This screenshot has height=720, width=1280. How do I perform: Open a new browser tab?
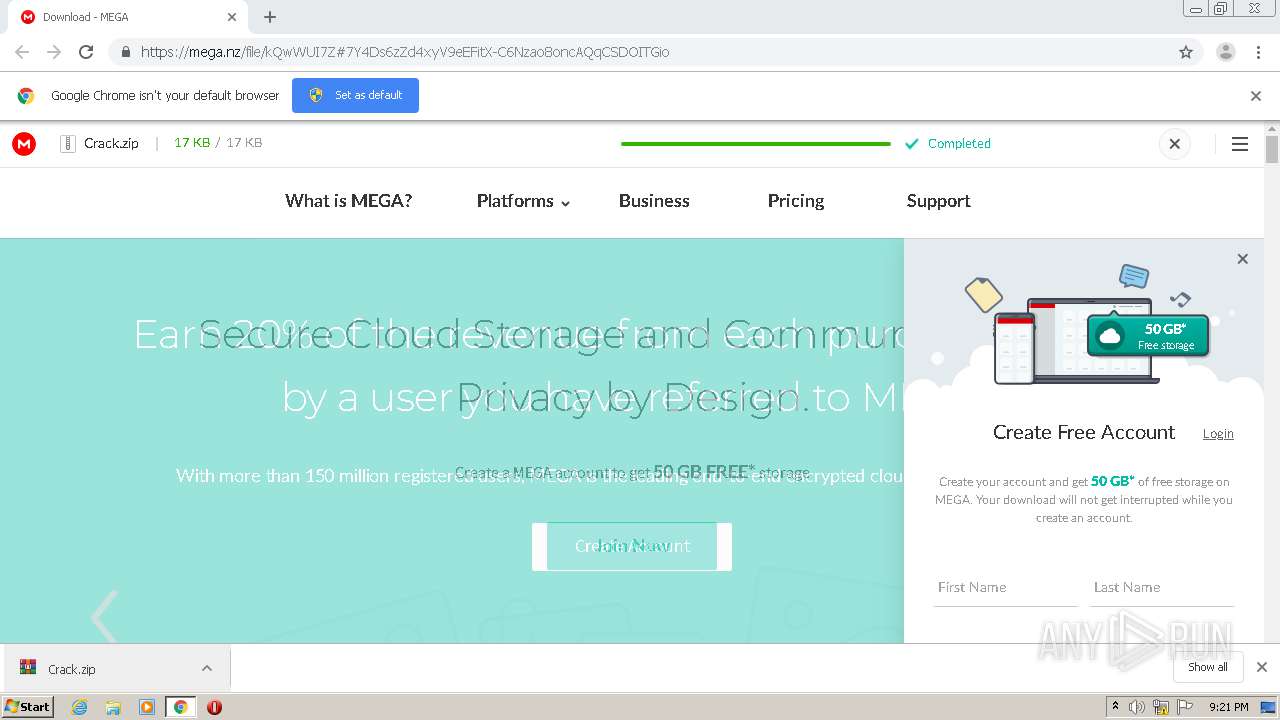coord(270,17)
